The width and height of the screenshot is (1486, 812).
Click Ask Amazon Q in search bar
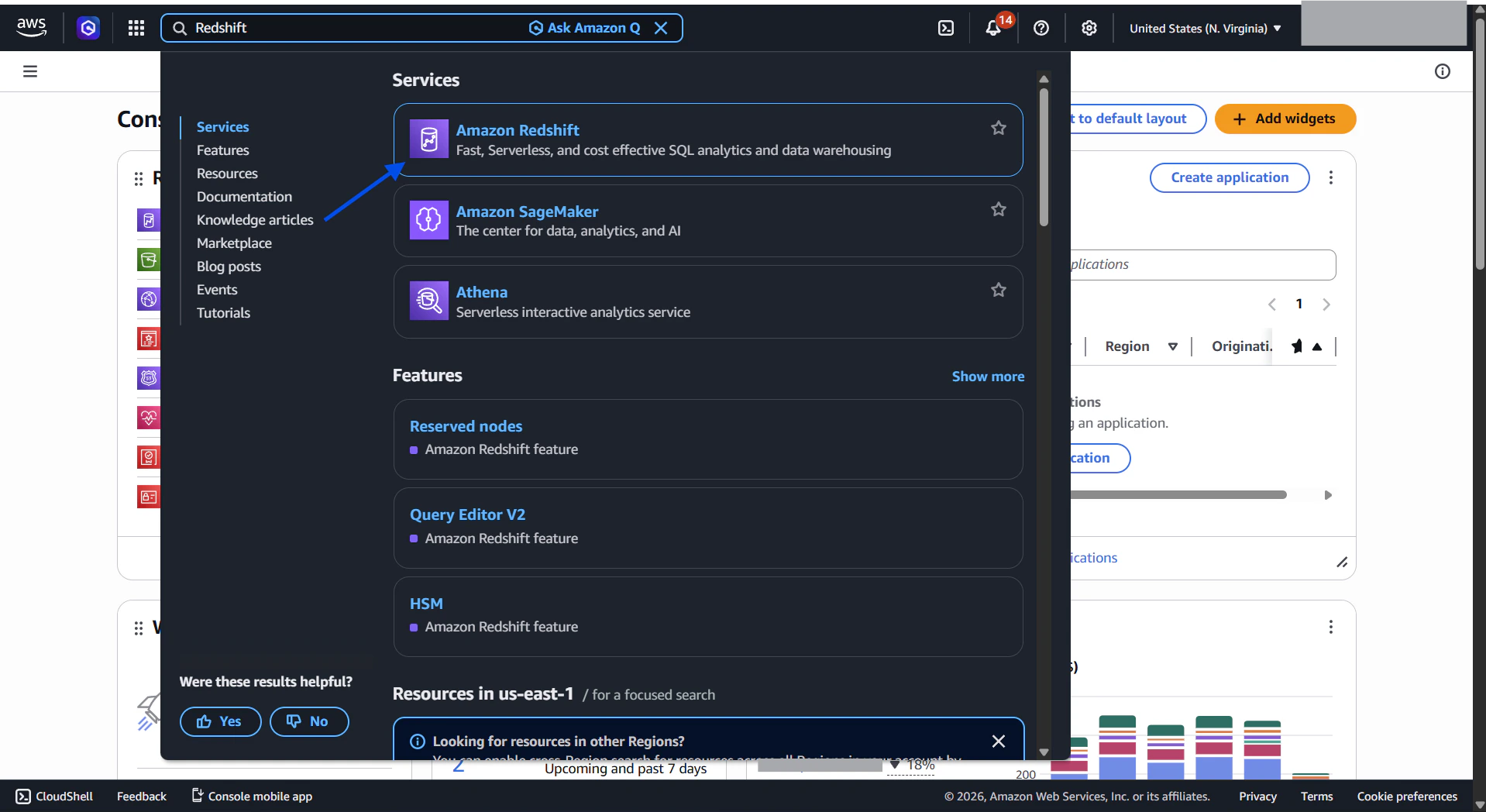[x=585, y=28]
